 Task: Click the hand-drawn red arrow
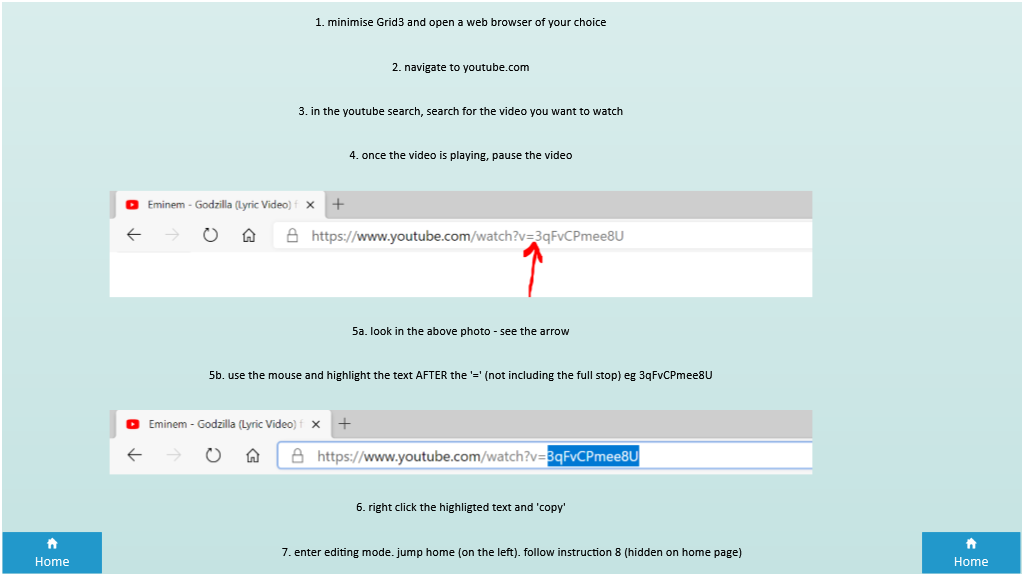click(x=534, y=268)
